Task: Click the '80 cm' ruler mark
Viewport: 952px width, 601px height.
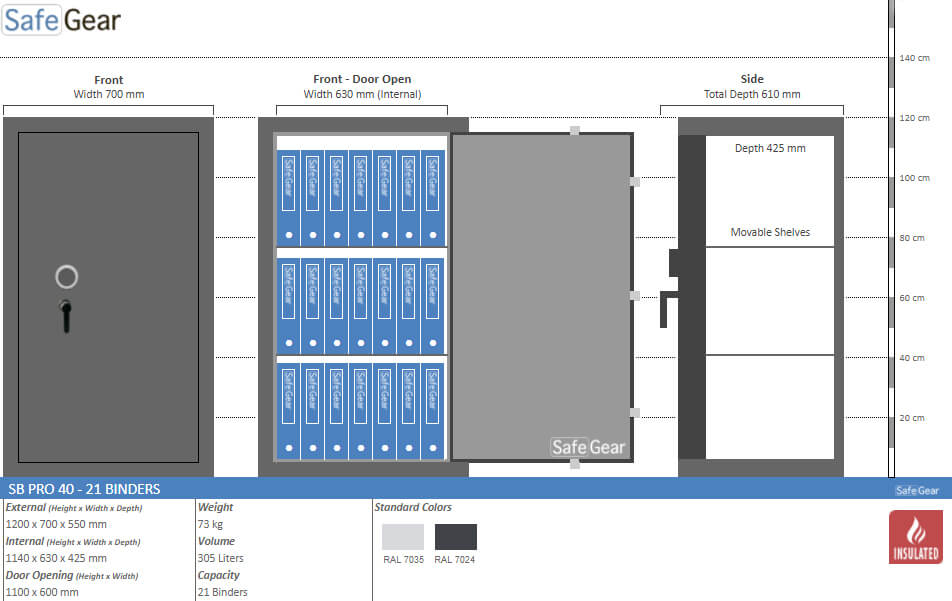Action: 912,238
